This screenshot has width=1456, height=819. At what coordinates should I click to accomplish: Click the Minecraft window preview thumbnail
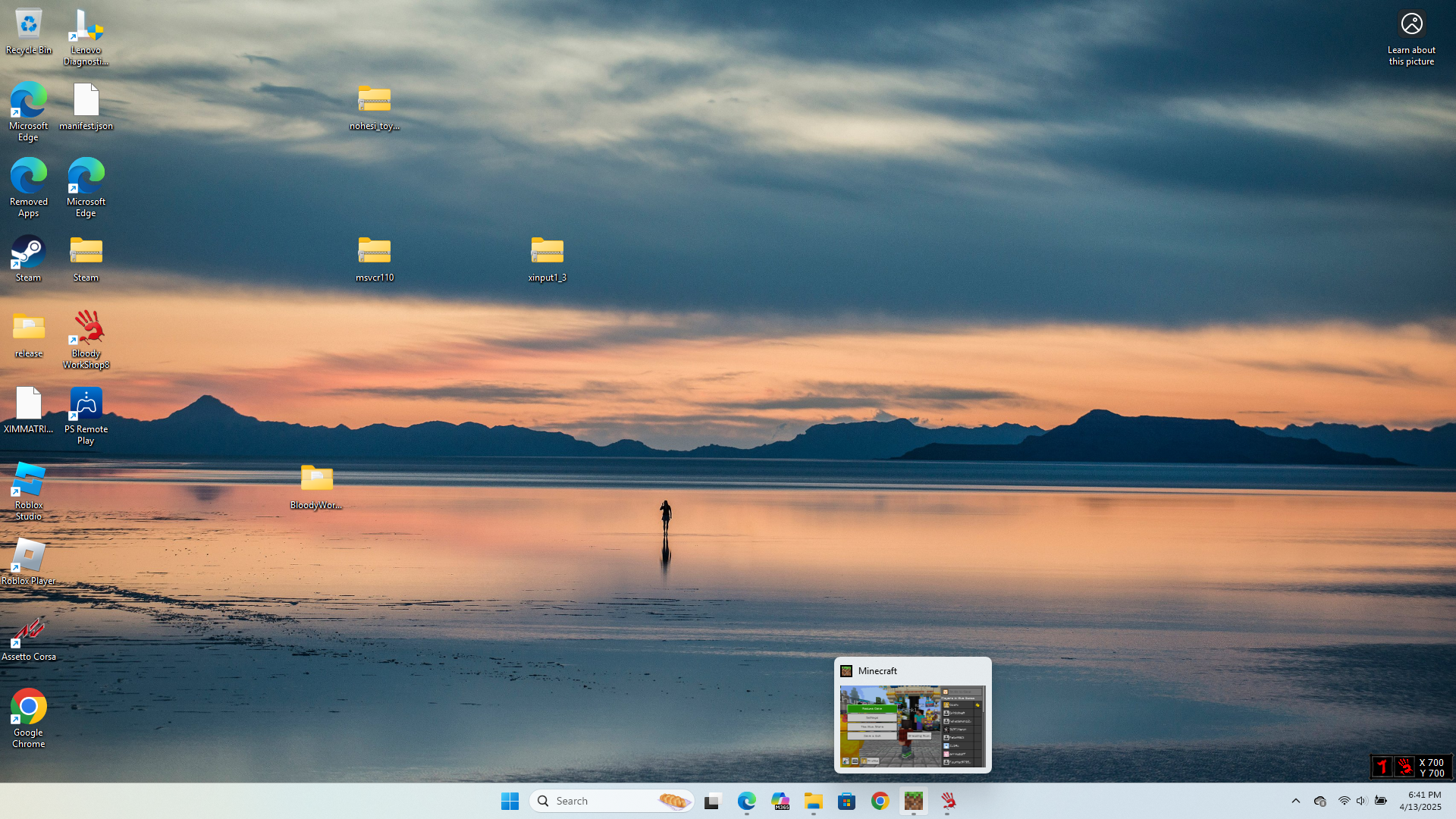click(x=912, y=726)
